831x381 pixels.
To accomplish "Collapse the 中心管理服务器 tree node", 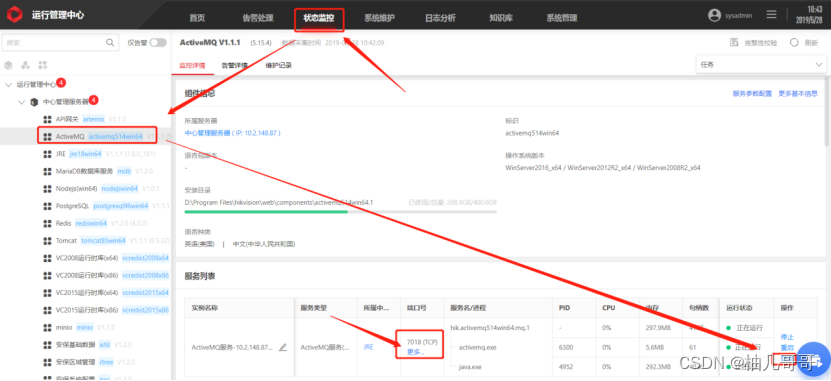I will click(x=22, y=102).
